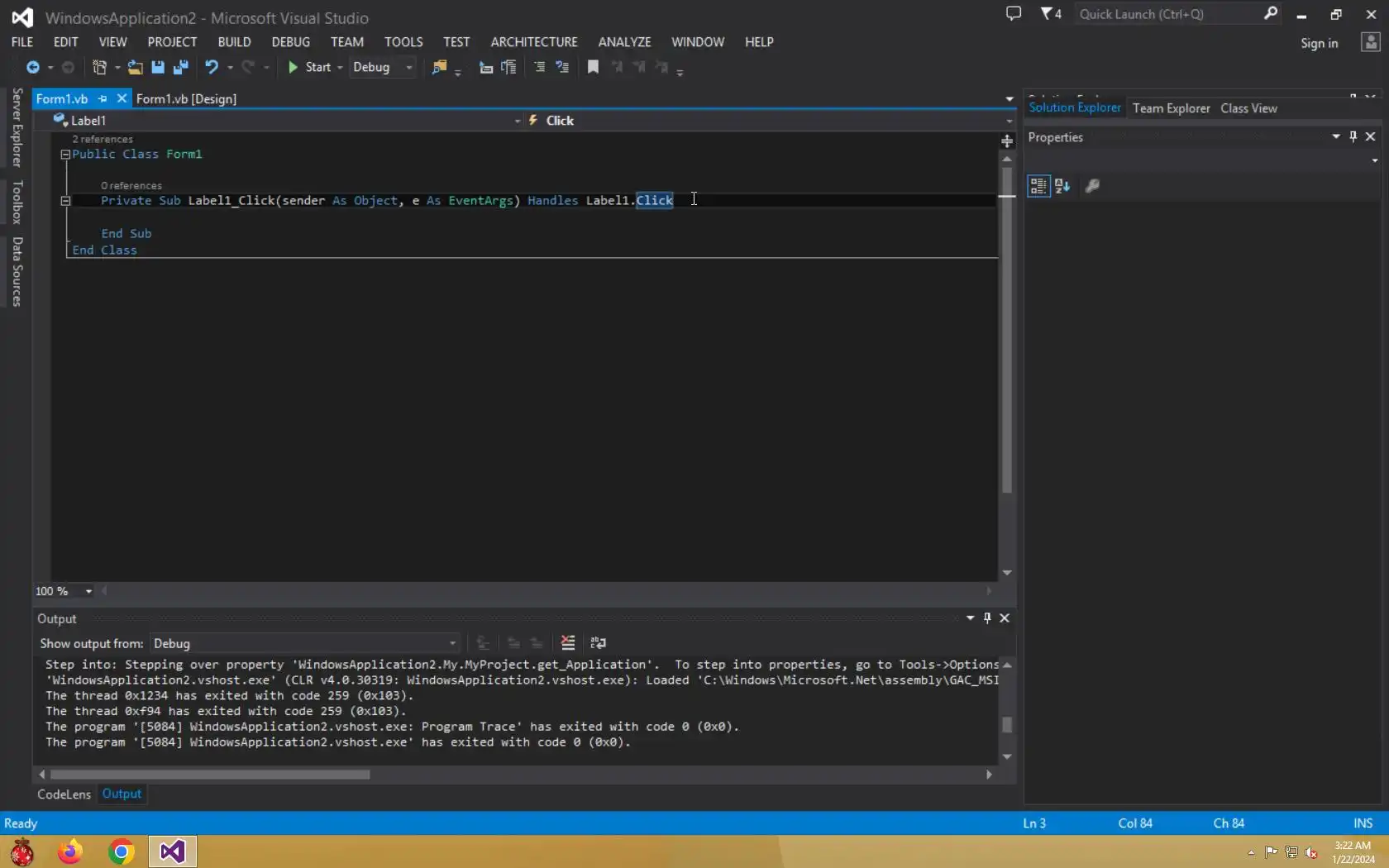Open the EDIT menu
Screen dimensions: 1389x868
(x=65, y=42)
